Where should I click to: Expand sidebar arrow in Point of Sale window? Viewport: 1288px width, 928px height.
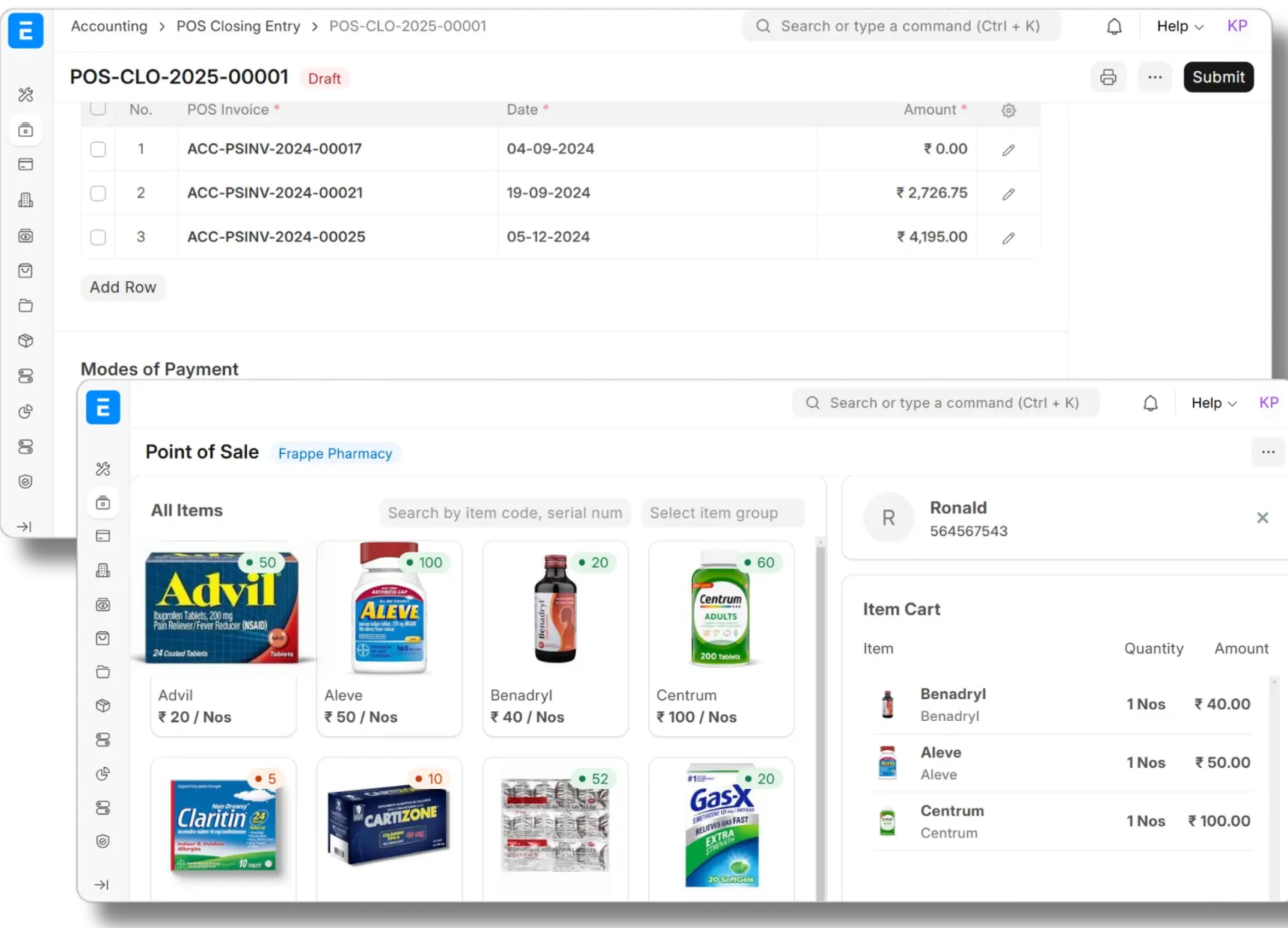pos(102,885)
